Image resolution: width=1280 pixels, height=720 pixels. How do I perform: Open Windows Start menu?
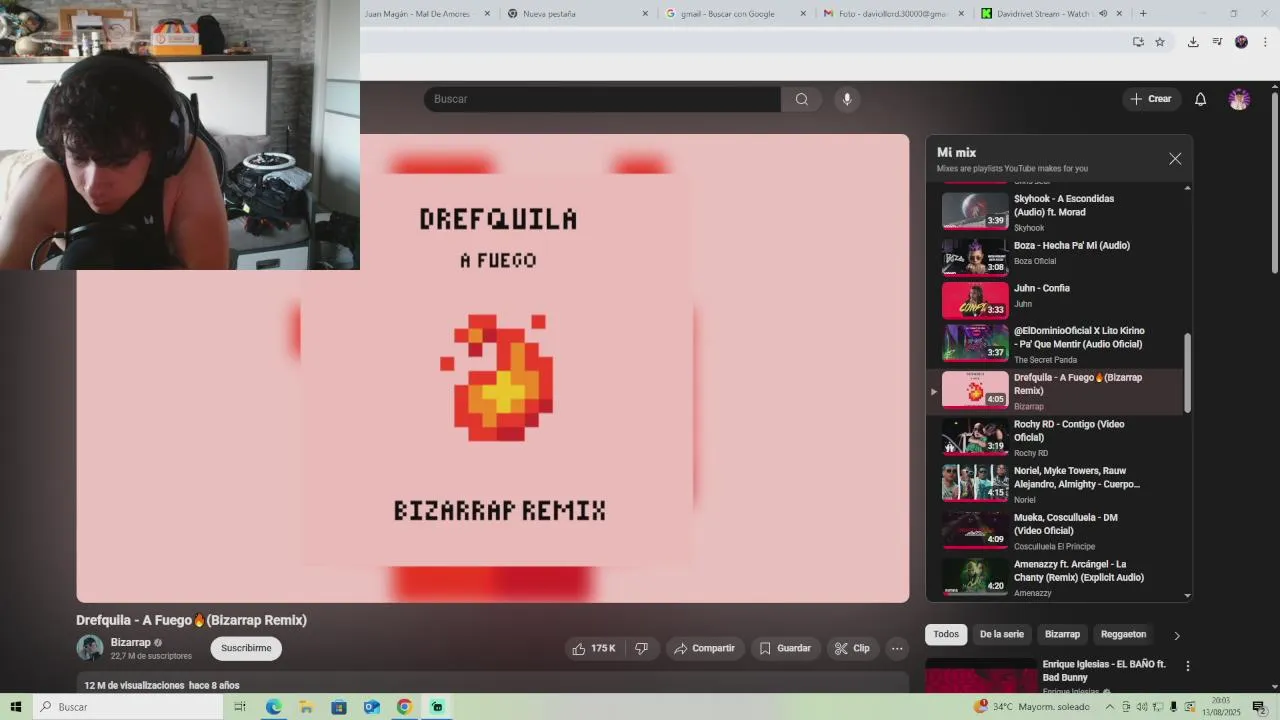[15, 707]
